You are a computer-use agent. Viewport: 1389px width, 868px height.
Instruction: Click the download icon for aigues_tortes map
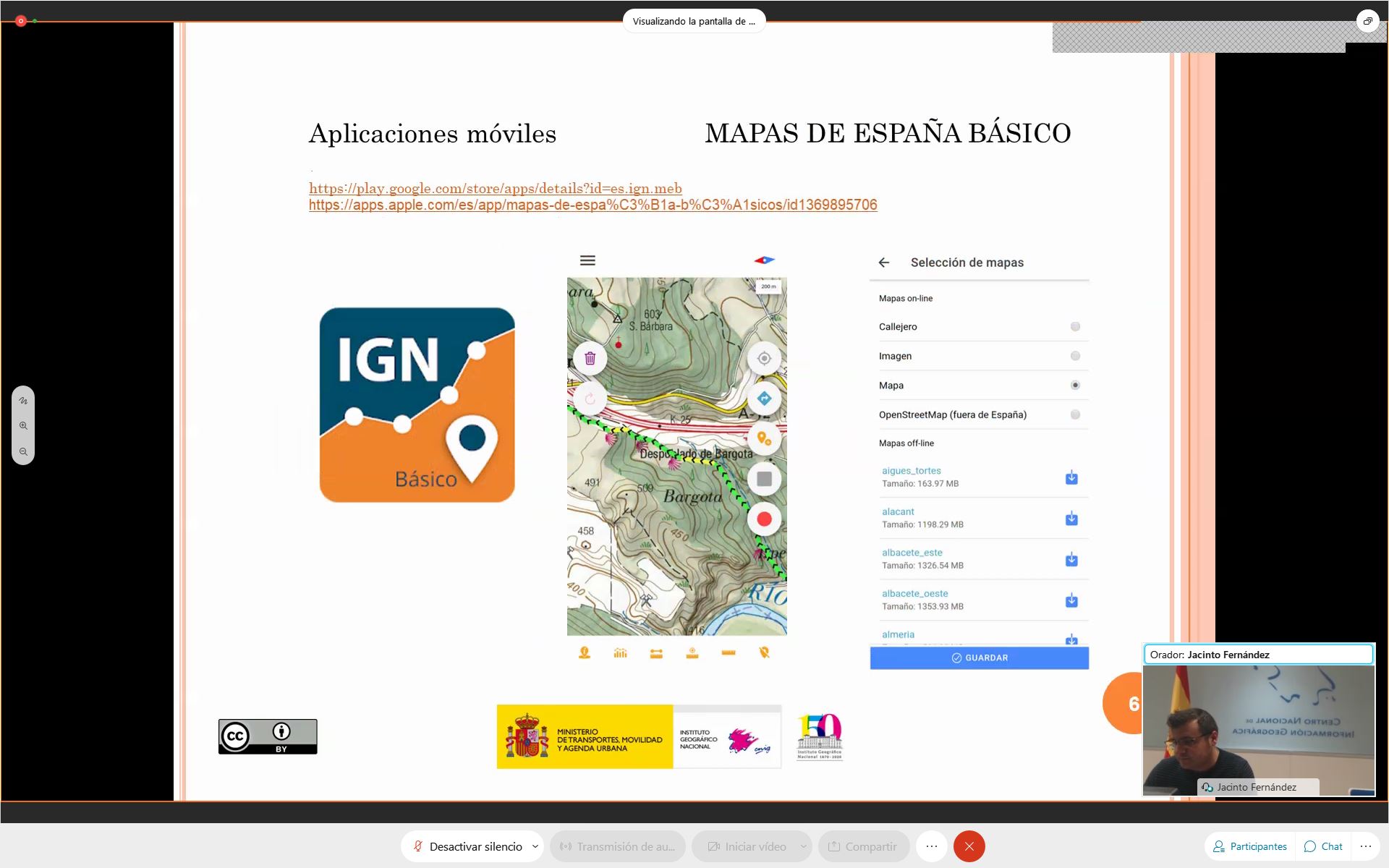pos(1071,477)
